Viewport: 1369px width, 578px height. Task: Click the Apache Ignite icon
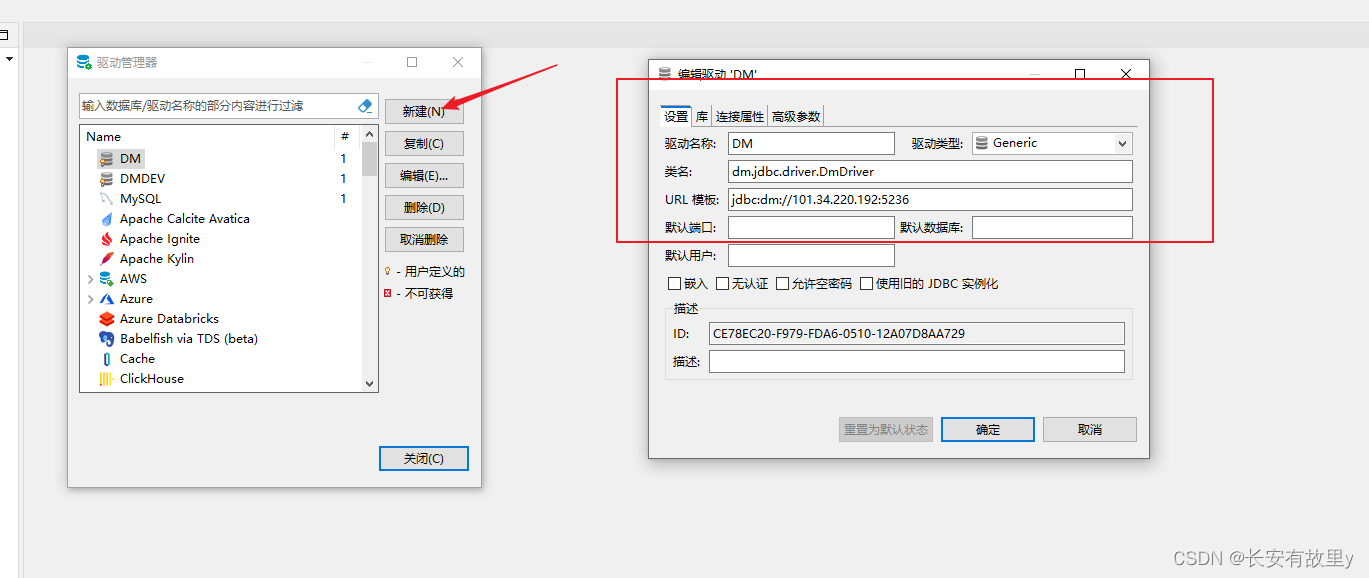106,239
